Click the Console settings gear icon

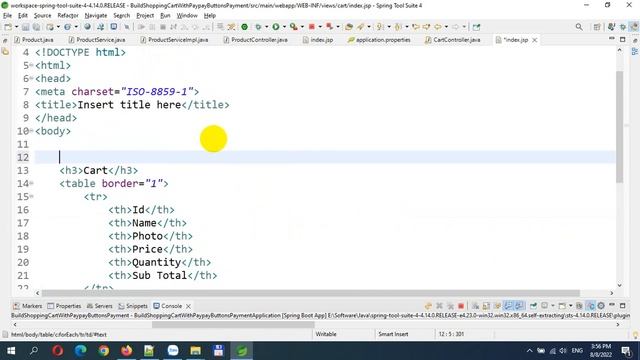coord(601,306)
